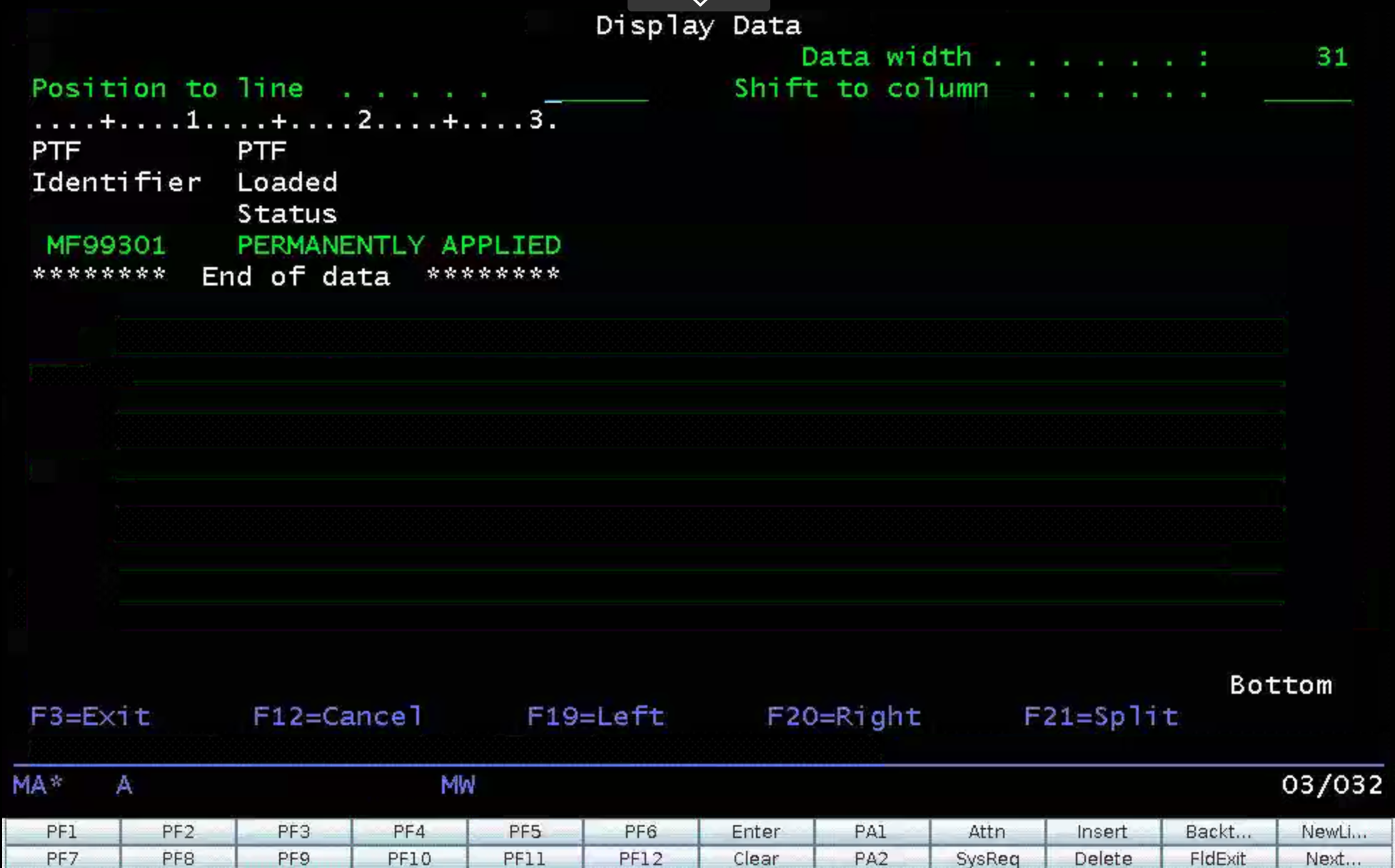Click the PF5 key button
1395x868 pixels.
coord(525,832)
